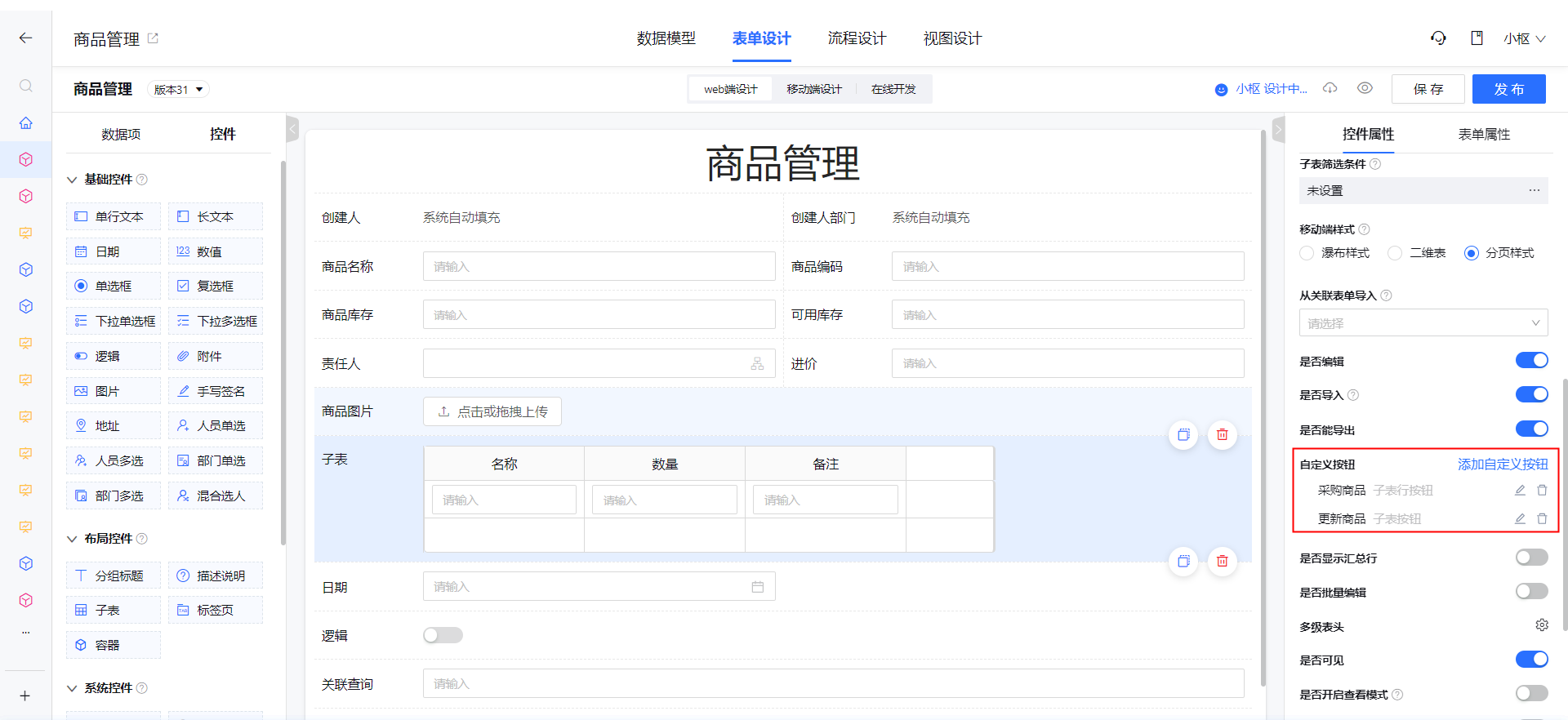Open the ellipsis more item in left sidebar
The image size is (1568, 720).
[26, 633]
